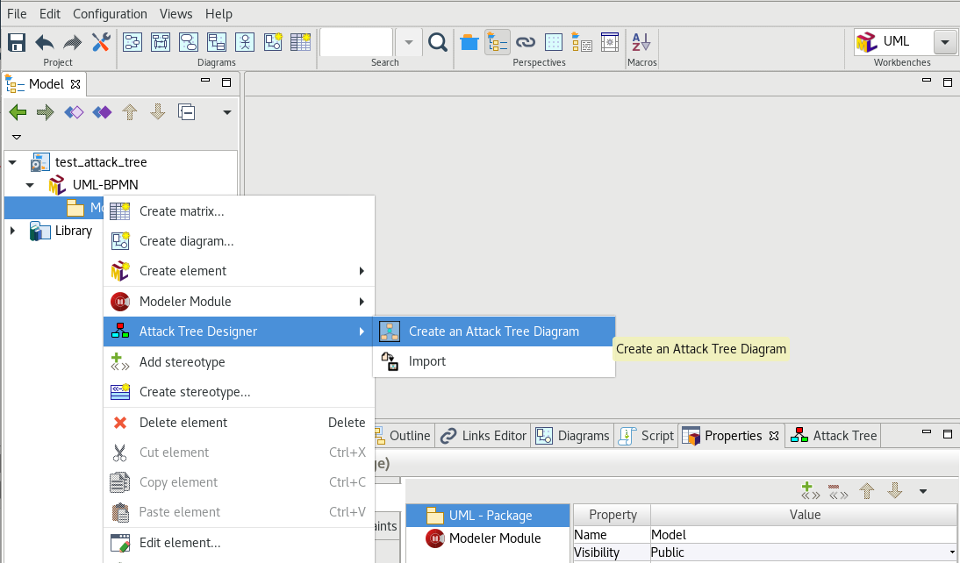Collapse the test_attack_tree node
The image size is (960, 563).
[x=12, y=162]
